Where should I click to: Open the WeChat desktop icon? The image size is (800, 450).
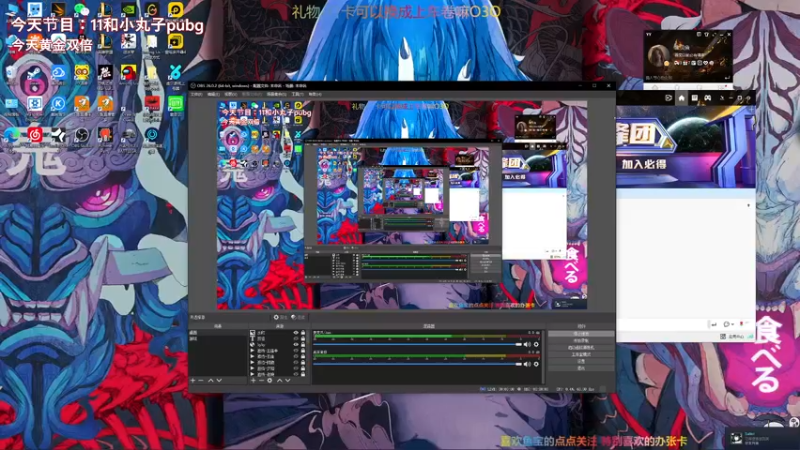pyautogui.click(x=81, y=9)
